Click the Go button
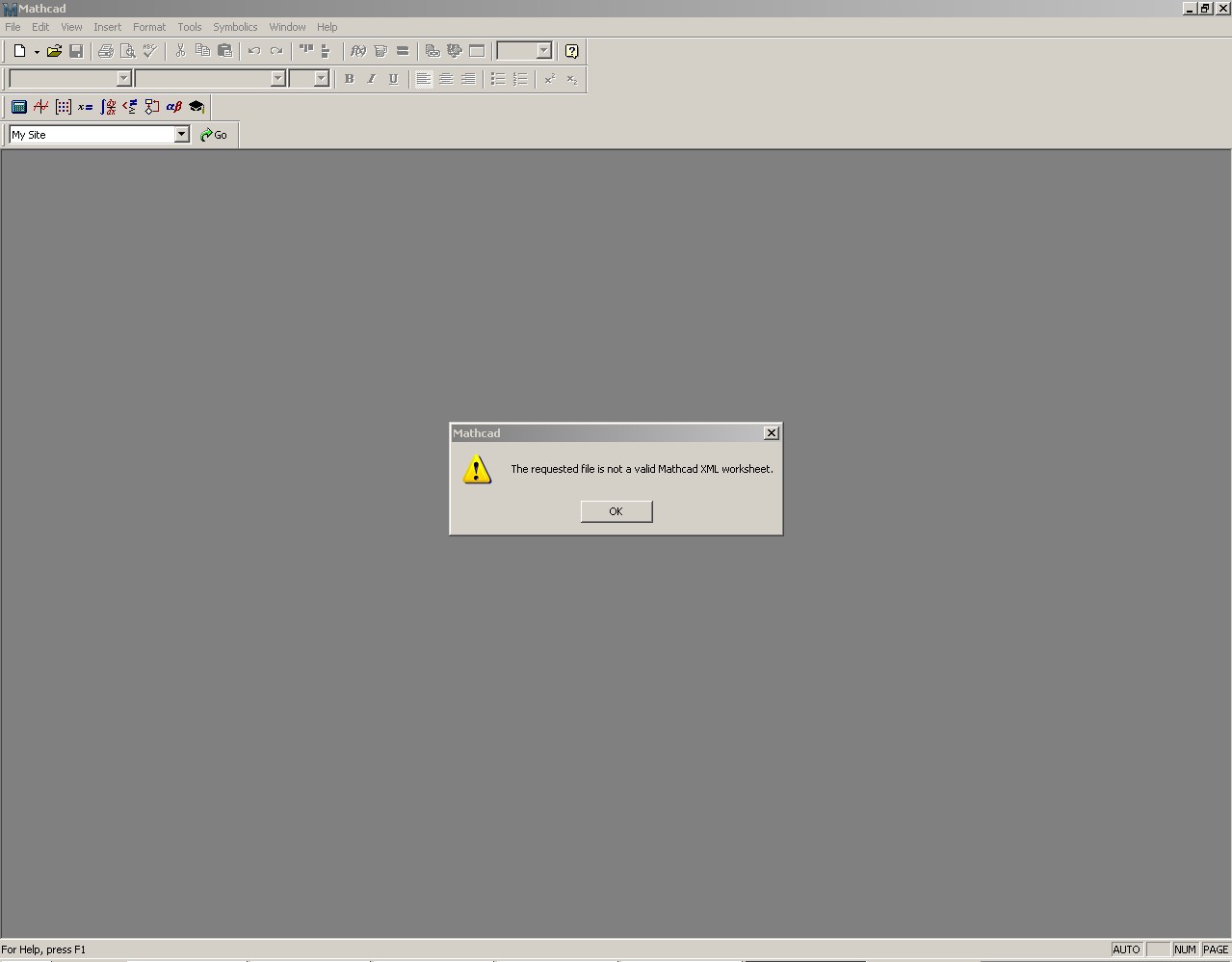Viewport: 1232px width, 962px height. pos(214,135)
